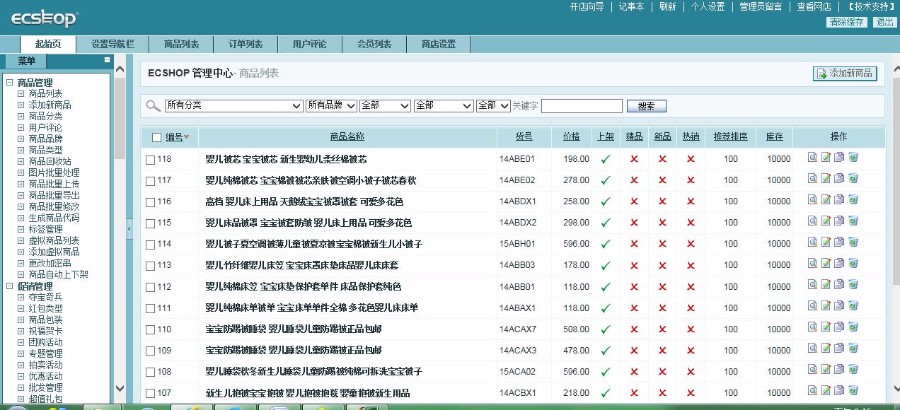Viewport: 900px width, 410px height.
Task: Click the search magnifier icon left of 所有分类
Action: pos(153,106)
